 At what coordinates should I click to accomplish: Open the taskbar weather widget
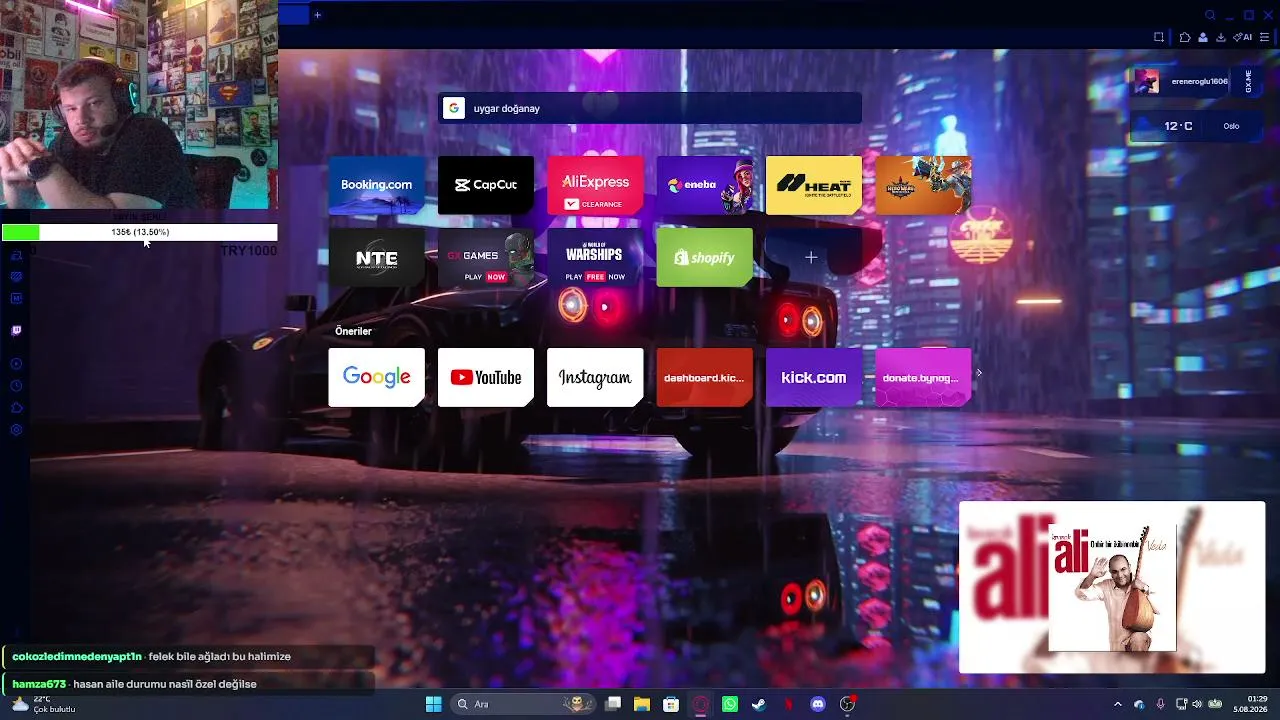tap(44, 704)
